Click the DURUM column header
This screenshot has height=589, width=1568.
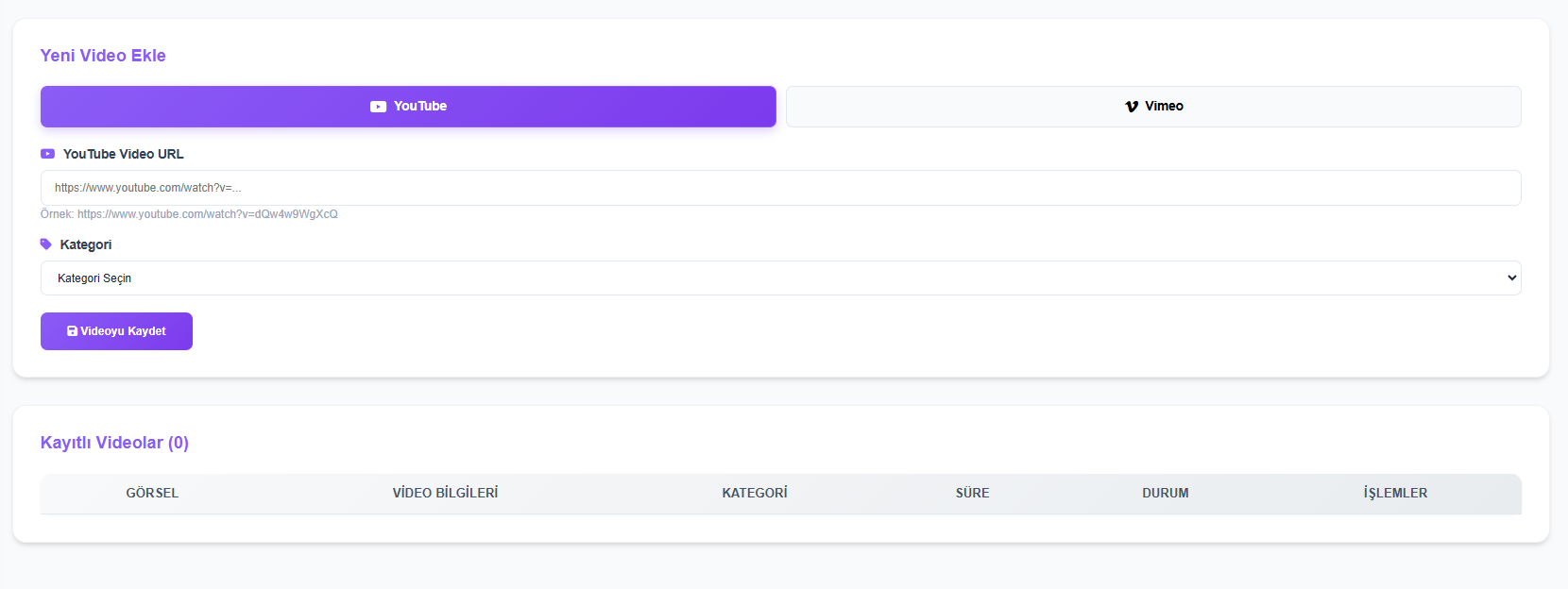pos(1165,494)
